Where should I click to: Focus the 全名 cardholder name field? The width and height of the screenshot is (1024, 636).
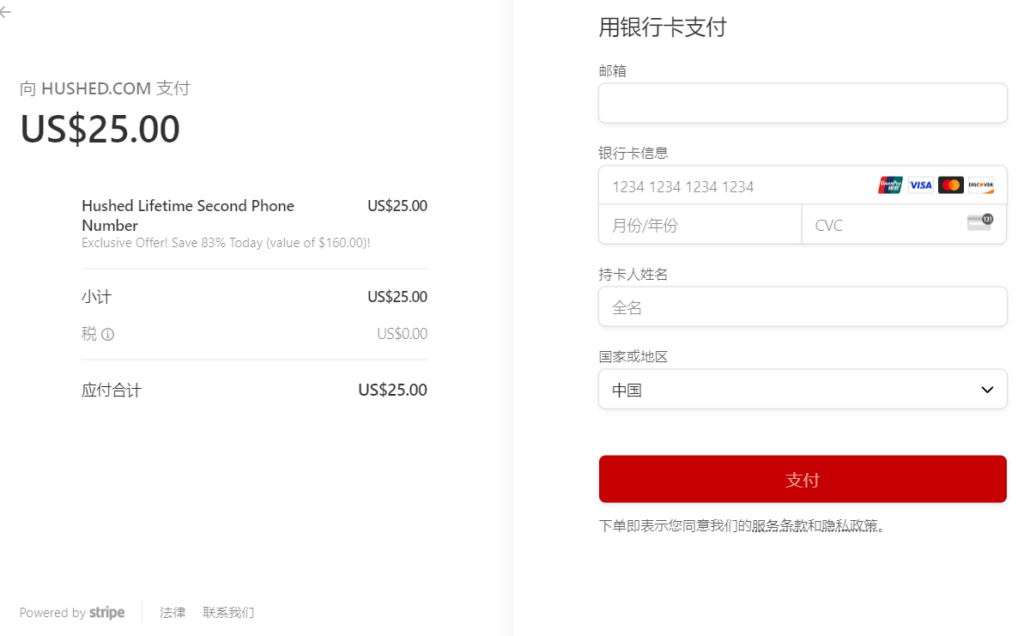pos(802,307)
